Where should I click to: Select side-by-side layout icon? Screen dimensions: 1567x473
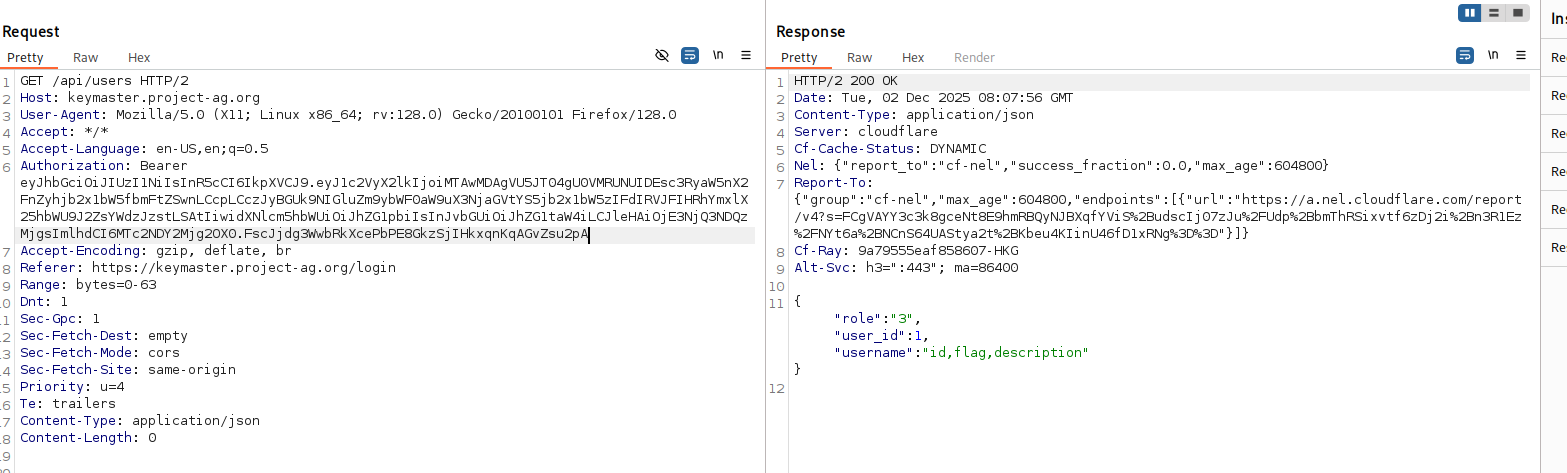pyautogui.click(x=1469, y=13)
